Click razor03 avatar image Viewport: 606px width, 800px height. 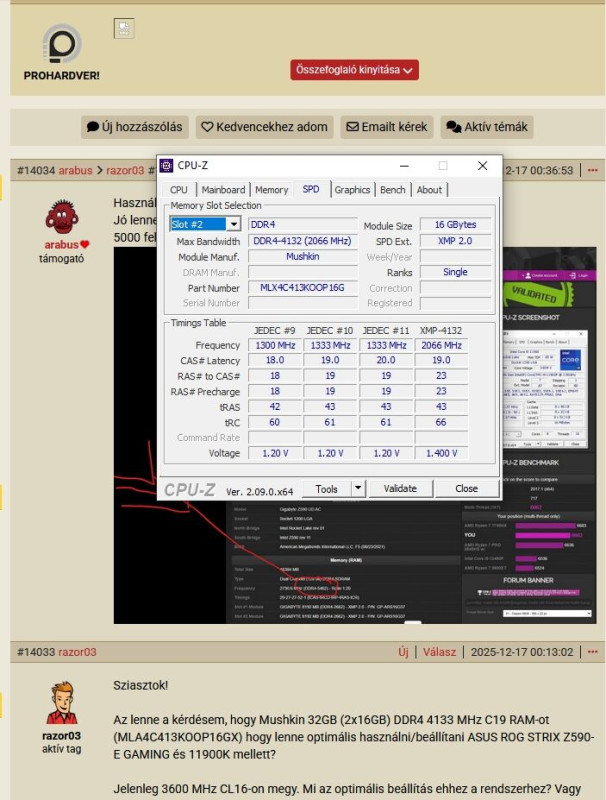click(x=62, y=703)
